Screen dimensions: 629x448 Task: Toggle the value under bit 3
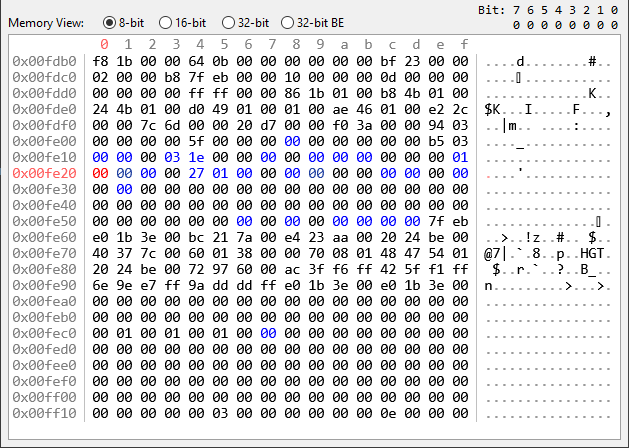572,25
